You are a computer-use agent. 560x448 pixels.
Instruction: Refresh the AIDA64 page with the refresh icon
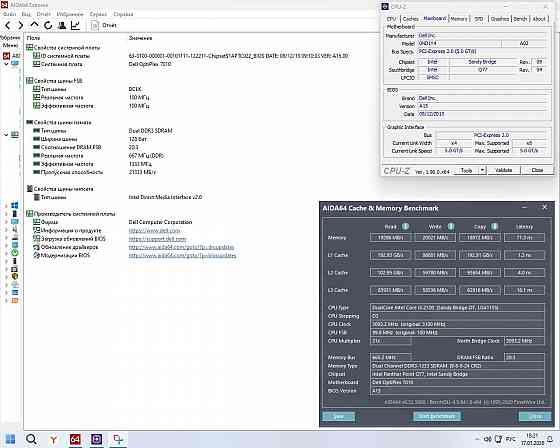(x=48, y=25)
